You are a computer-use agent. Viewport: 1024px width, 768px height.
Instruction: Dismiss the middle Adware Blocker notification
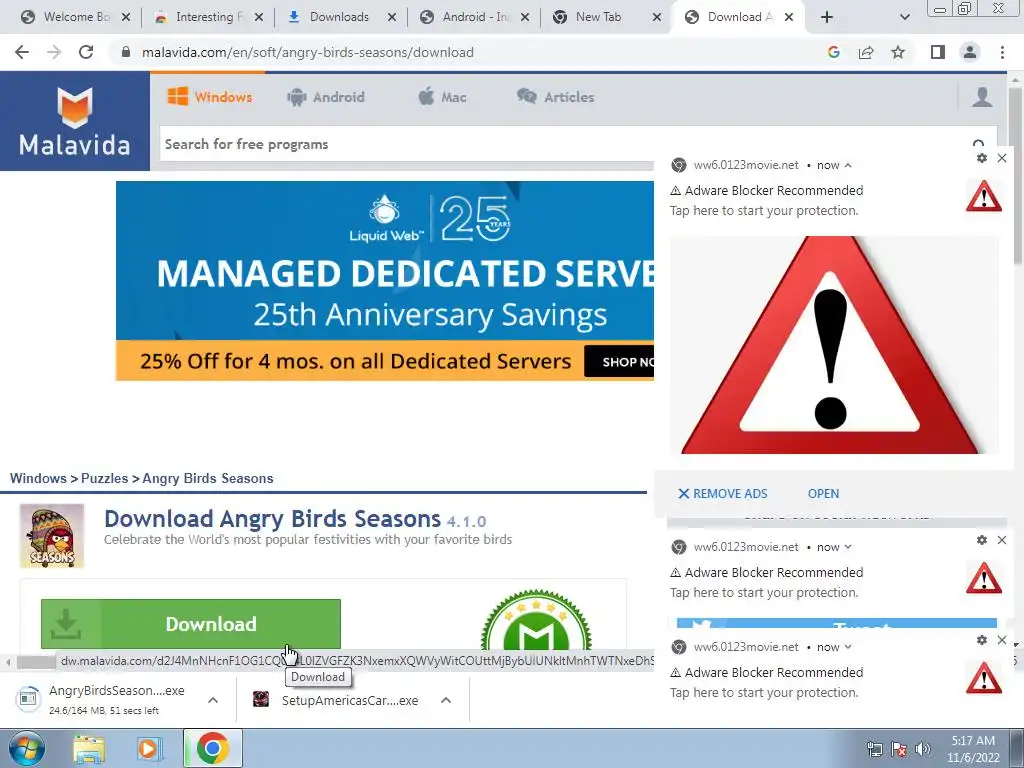click(1002, 540)
